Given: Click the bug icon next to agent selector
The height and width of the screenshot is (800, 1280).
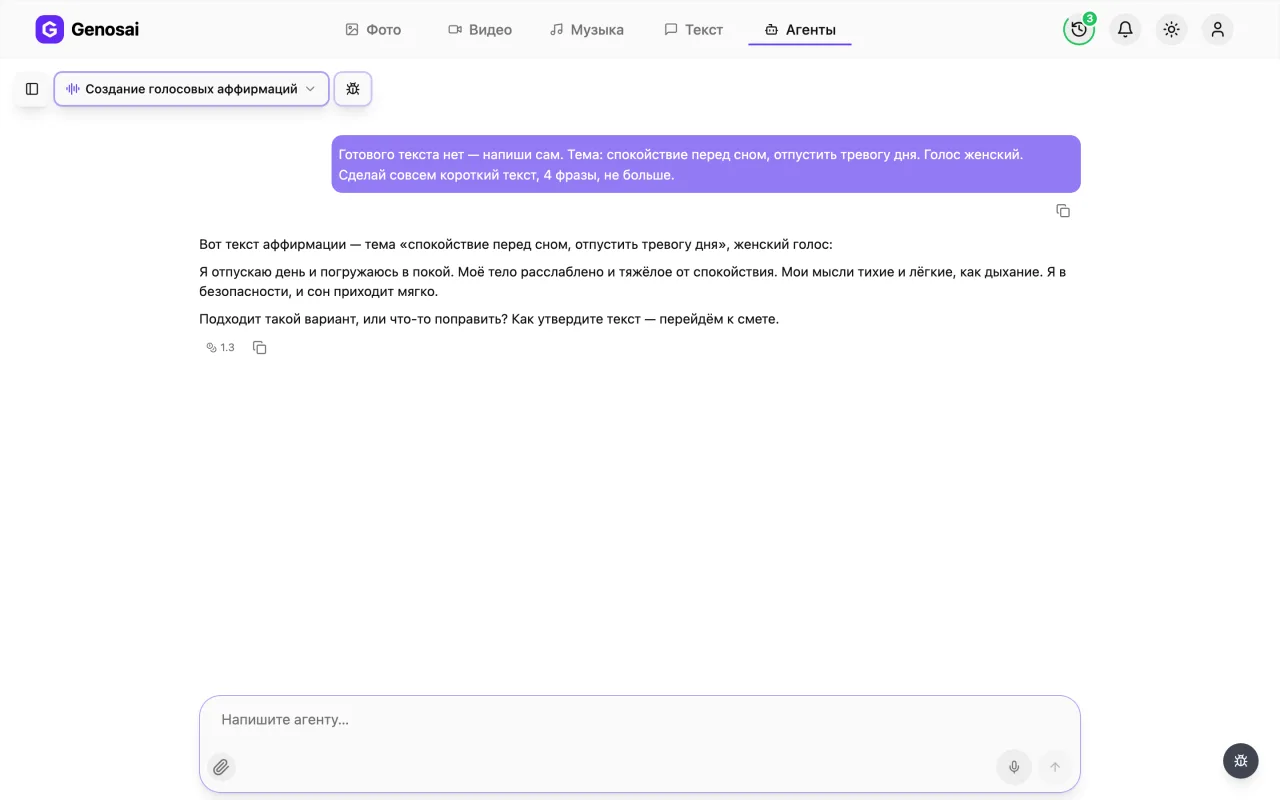Looking at the screenshot, I should 353,89.
